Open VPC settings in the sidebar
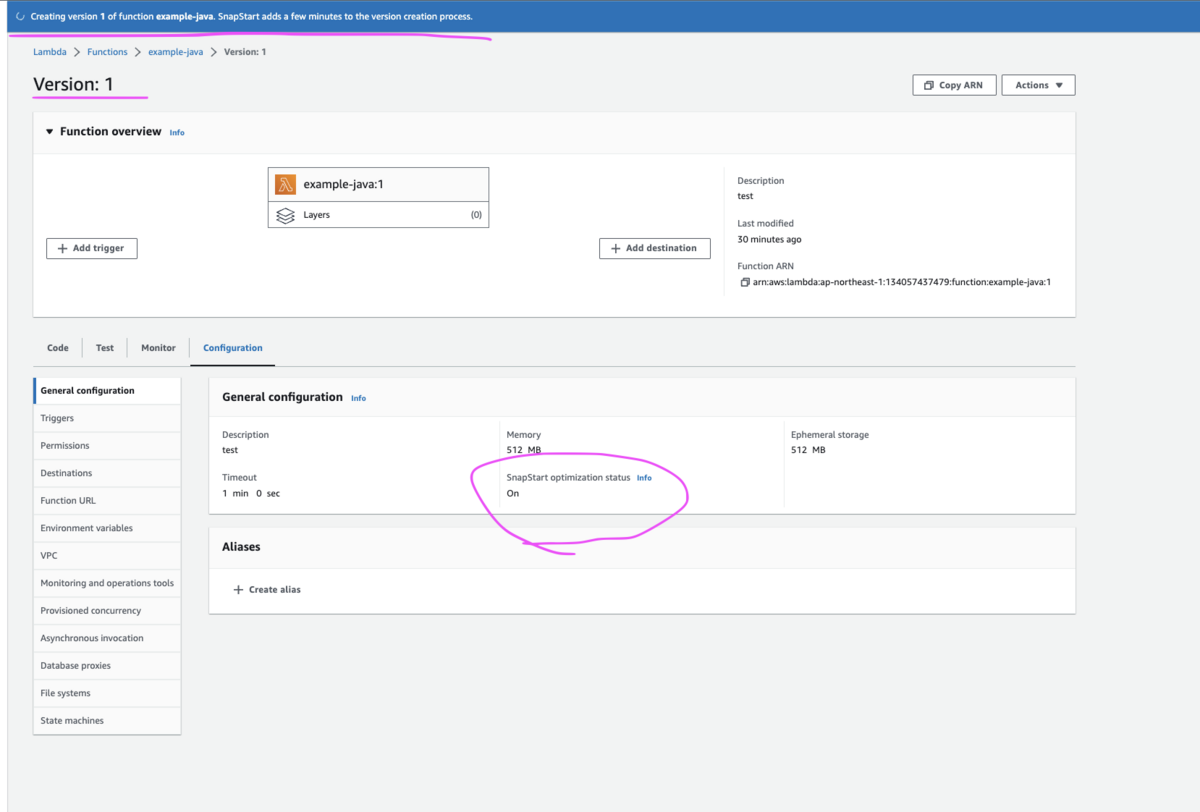The image size is (1200, 812). coord(107,556)
